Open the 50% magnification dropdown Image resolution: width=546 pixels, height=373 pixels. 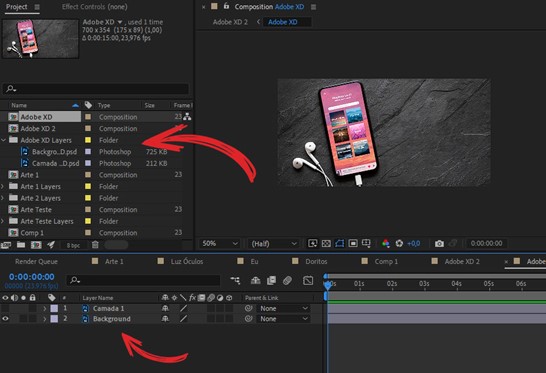pyautogui.click(x=220, y=243)
